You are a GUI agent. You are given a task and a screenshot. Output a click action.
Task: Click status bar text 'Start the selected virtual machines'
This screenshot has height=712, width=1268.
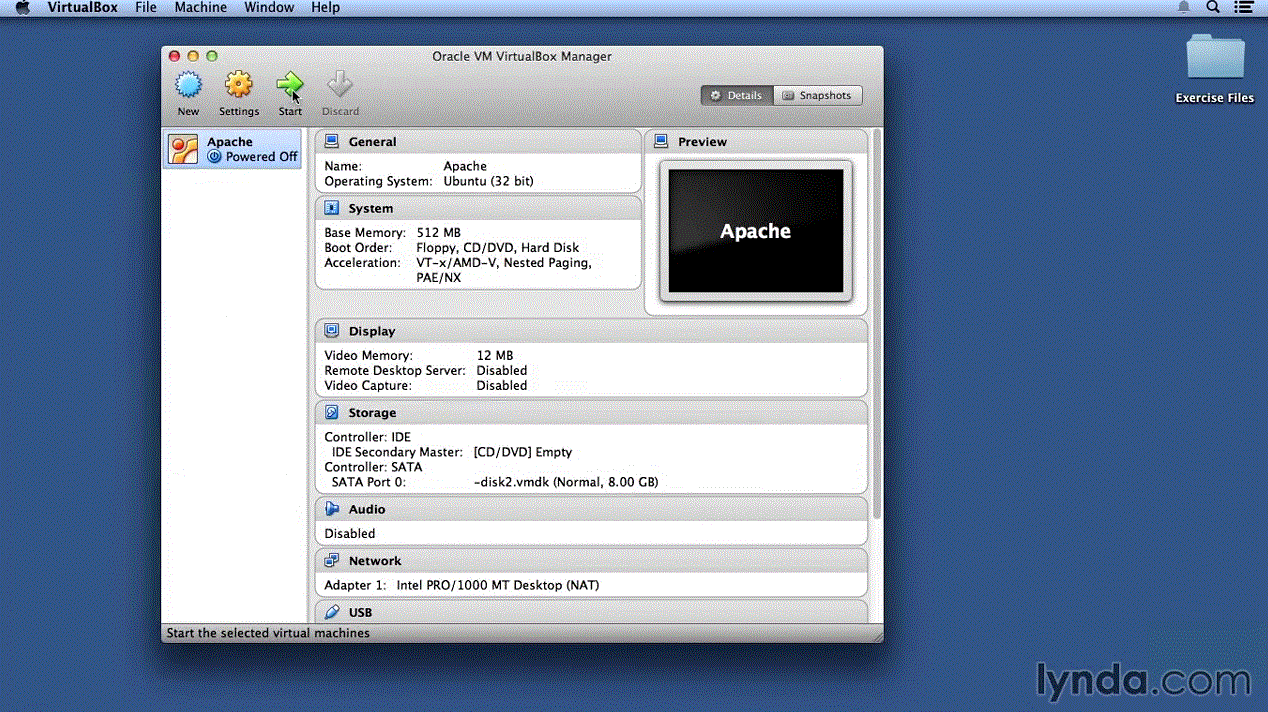(x=268, y=633)
